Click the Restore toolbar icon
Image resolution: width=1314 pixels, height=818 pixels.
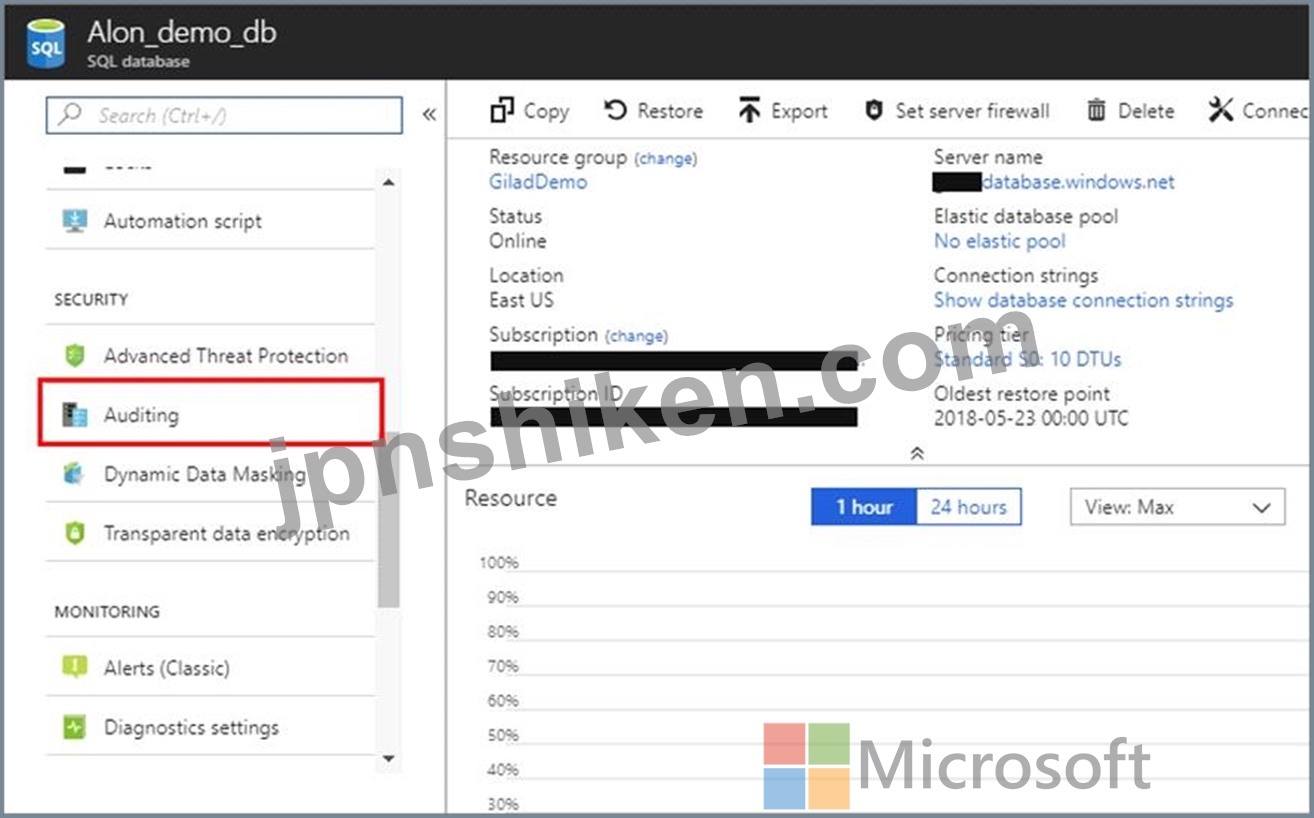(x=616, y=110)
